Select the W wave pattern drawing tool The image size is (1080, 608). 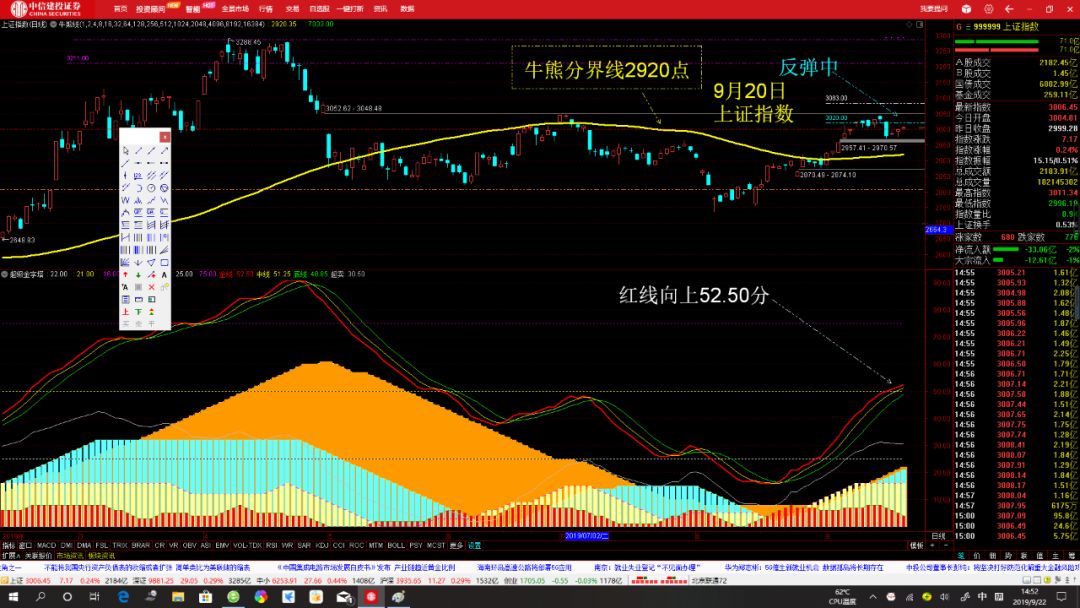pyautogui.click(x=125, y=200)
